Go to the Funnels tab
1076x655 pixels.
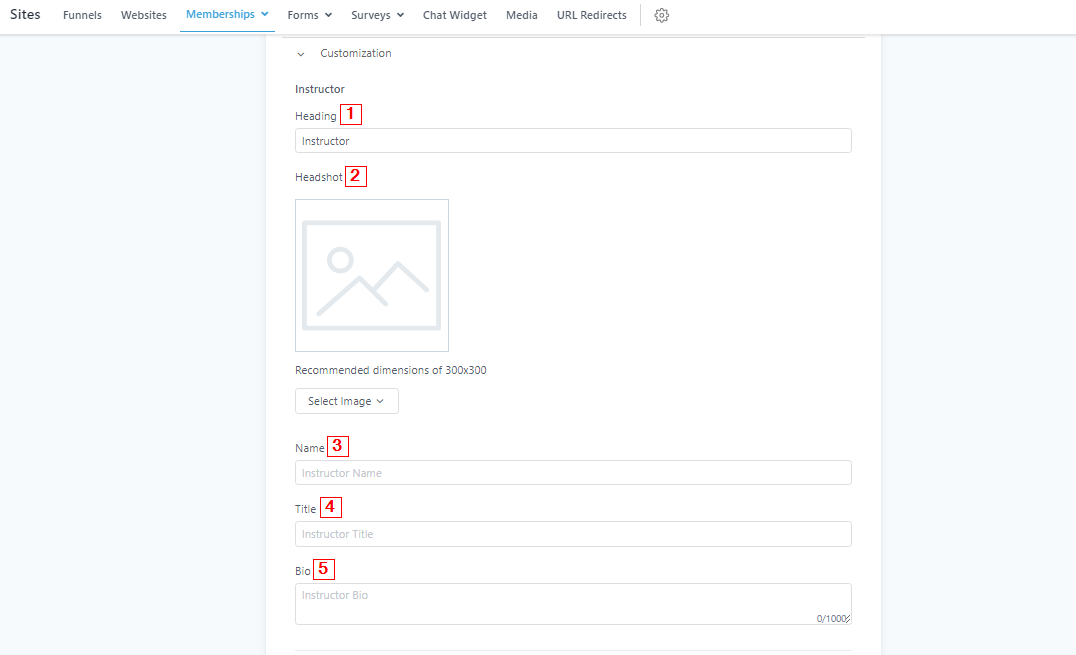pos(82,16)
